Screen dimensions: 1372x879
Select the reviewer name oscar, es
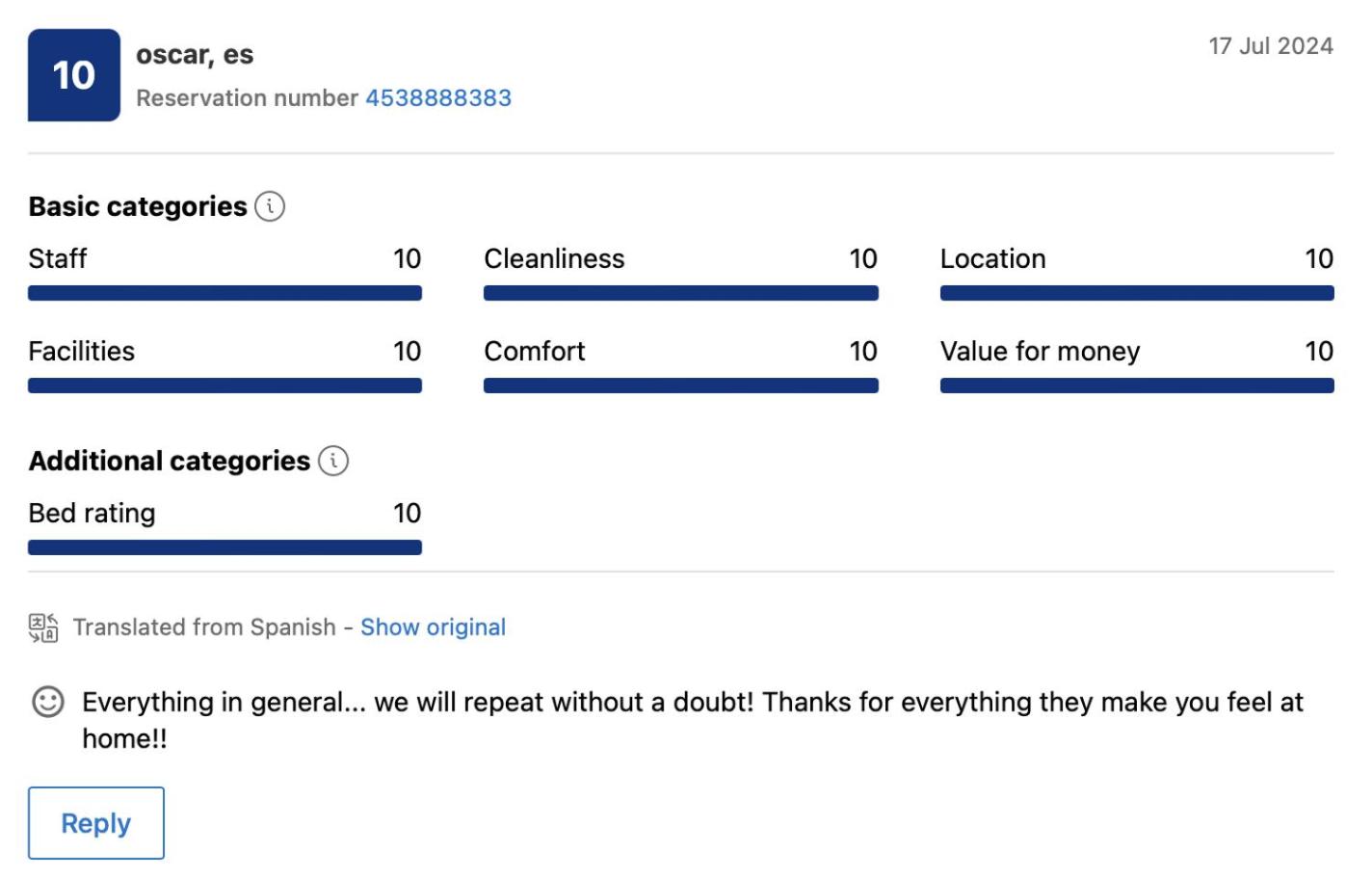195,55
